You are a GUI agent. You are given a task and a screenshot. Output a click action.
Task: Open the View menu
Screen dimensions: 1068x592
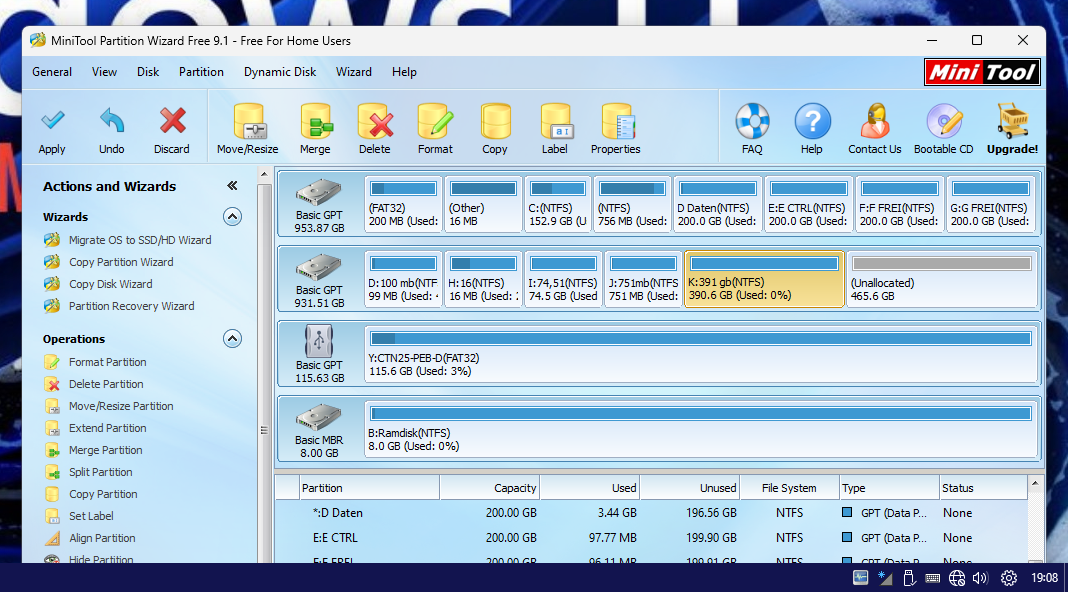coord(104,72)
